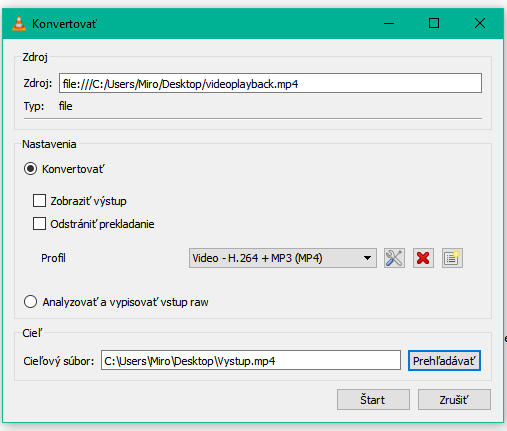507x431 pixels.
Task: Maximize the Konvertovať dialog window
Action: pyautogui.click(x=434, y=24)
